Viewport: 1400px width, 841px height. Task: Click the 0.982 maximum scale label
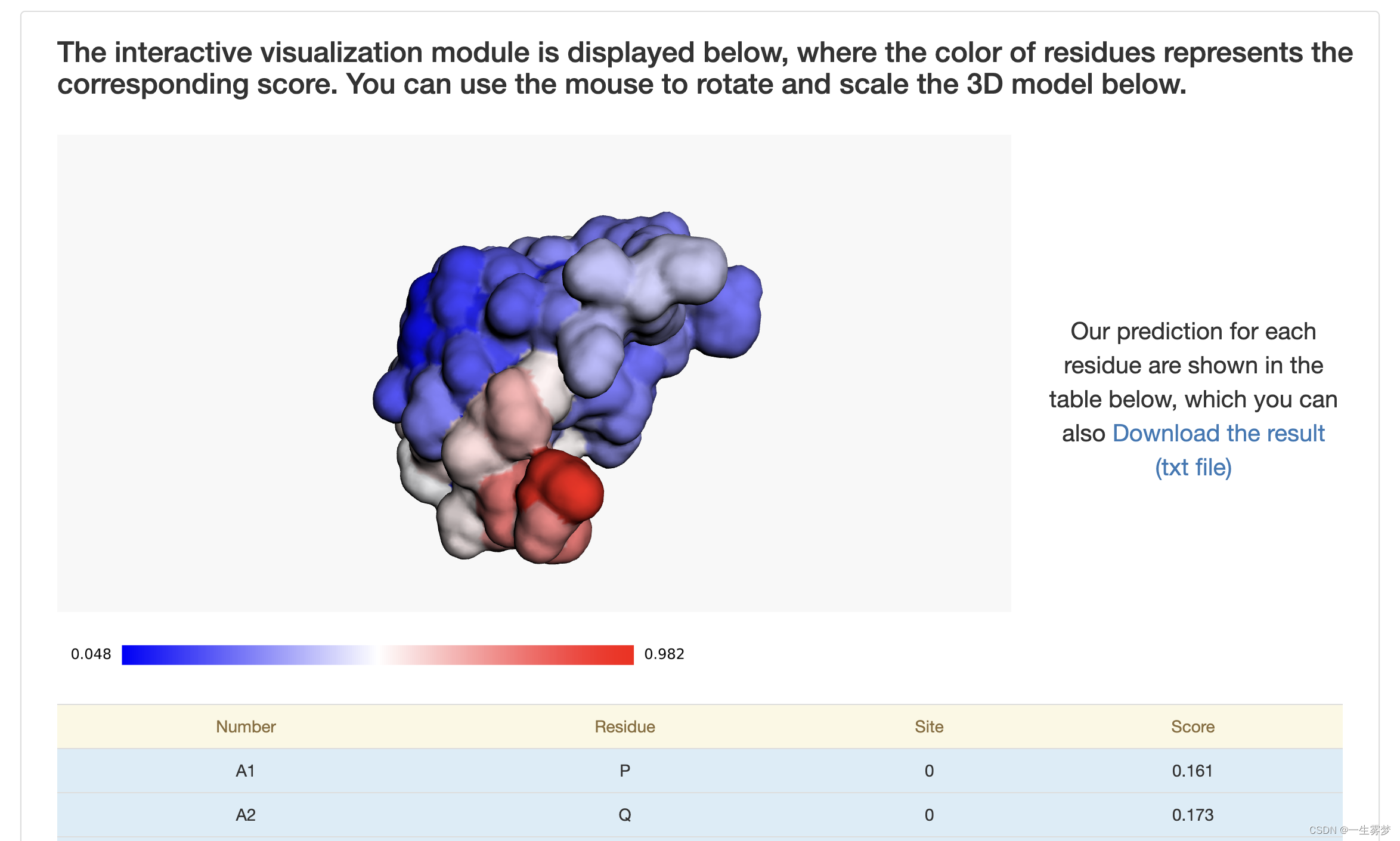point(664,654)
